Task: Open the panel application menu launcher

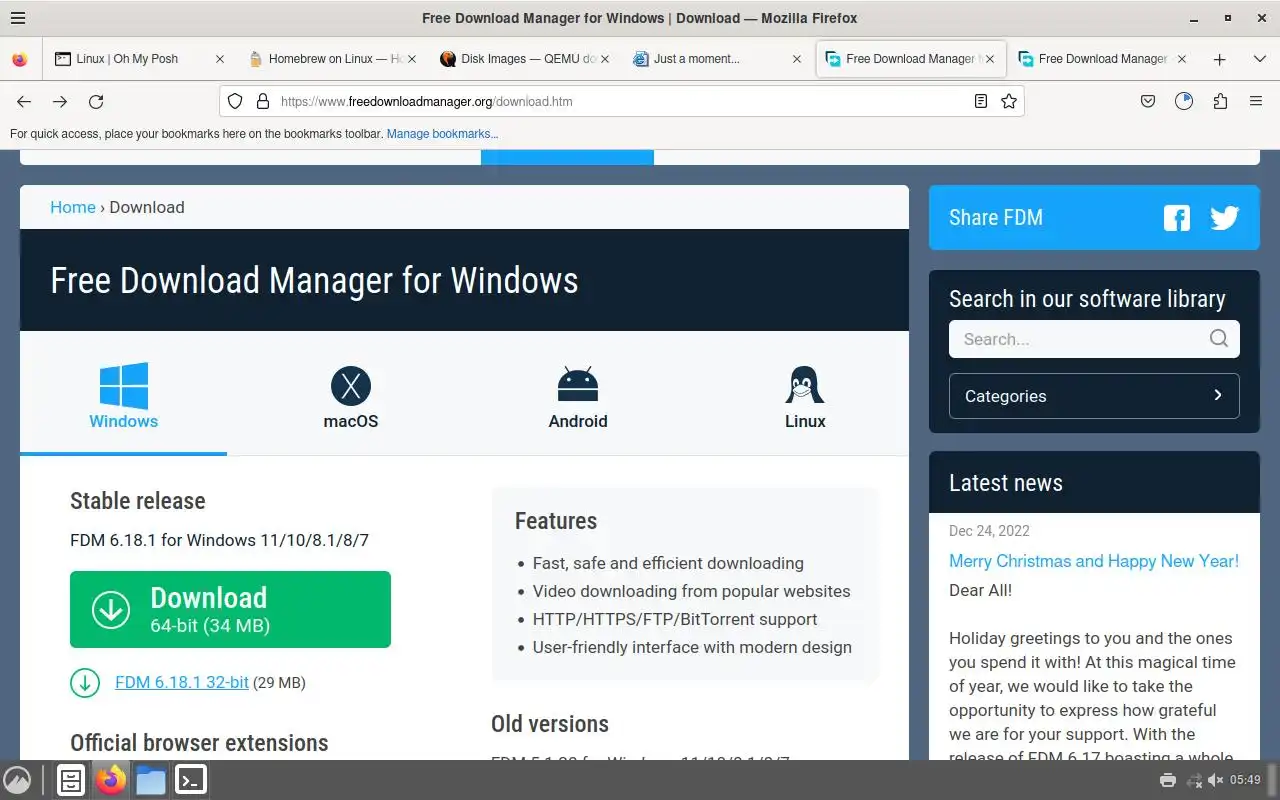Action: [17, 780]
